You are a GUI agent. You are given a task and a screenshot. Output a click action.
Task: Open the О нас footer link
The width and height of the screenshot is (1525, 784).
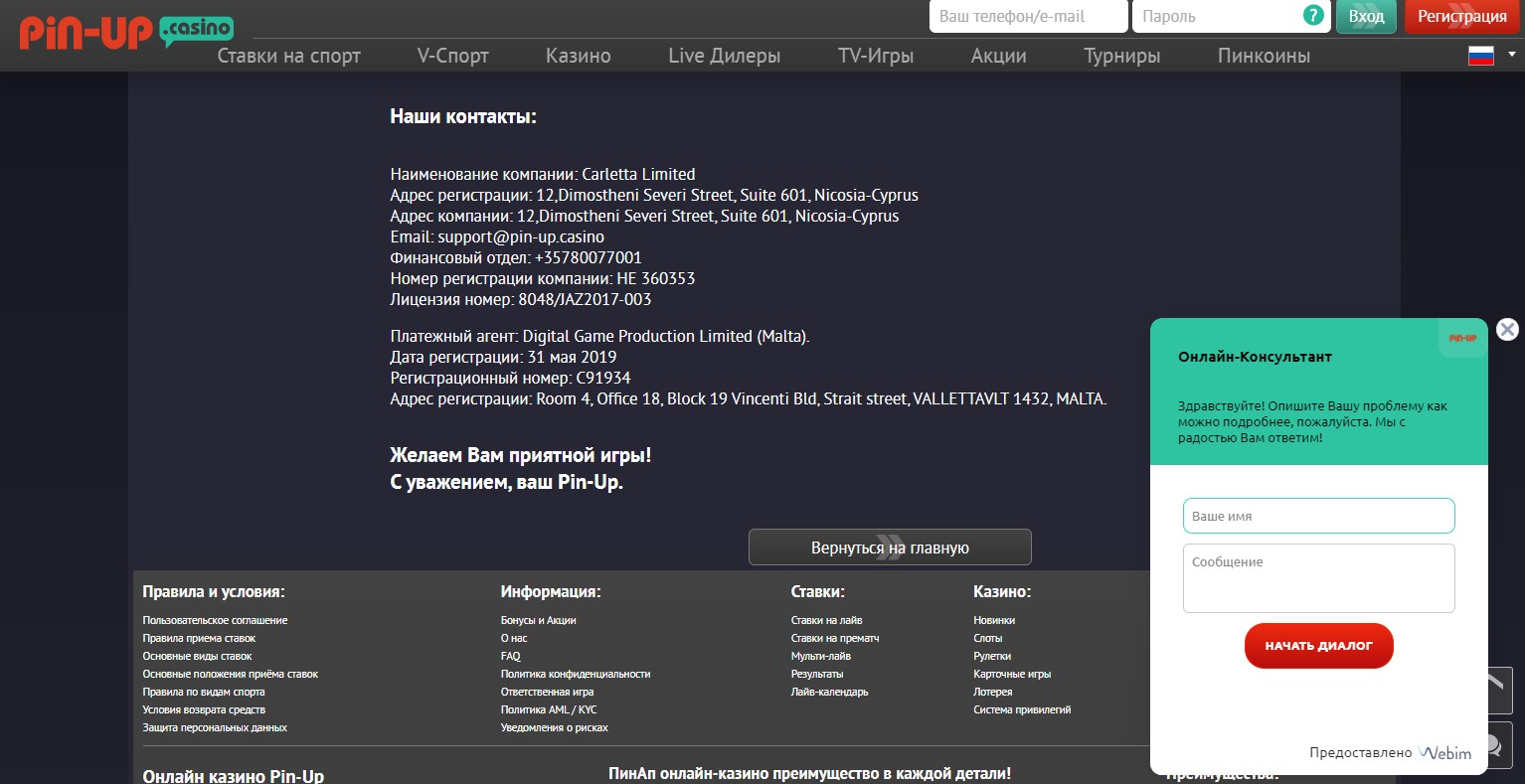click(514, 638)
